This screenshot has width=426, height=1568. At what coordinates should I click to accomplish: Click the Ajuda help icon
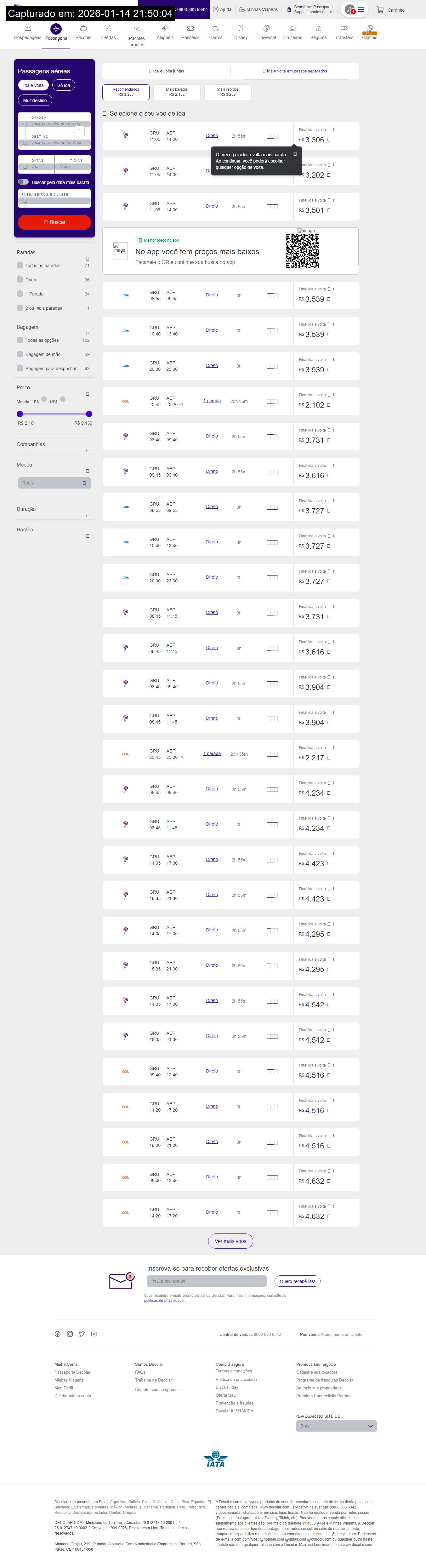[215, 10]
